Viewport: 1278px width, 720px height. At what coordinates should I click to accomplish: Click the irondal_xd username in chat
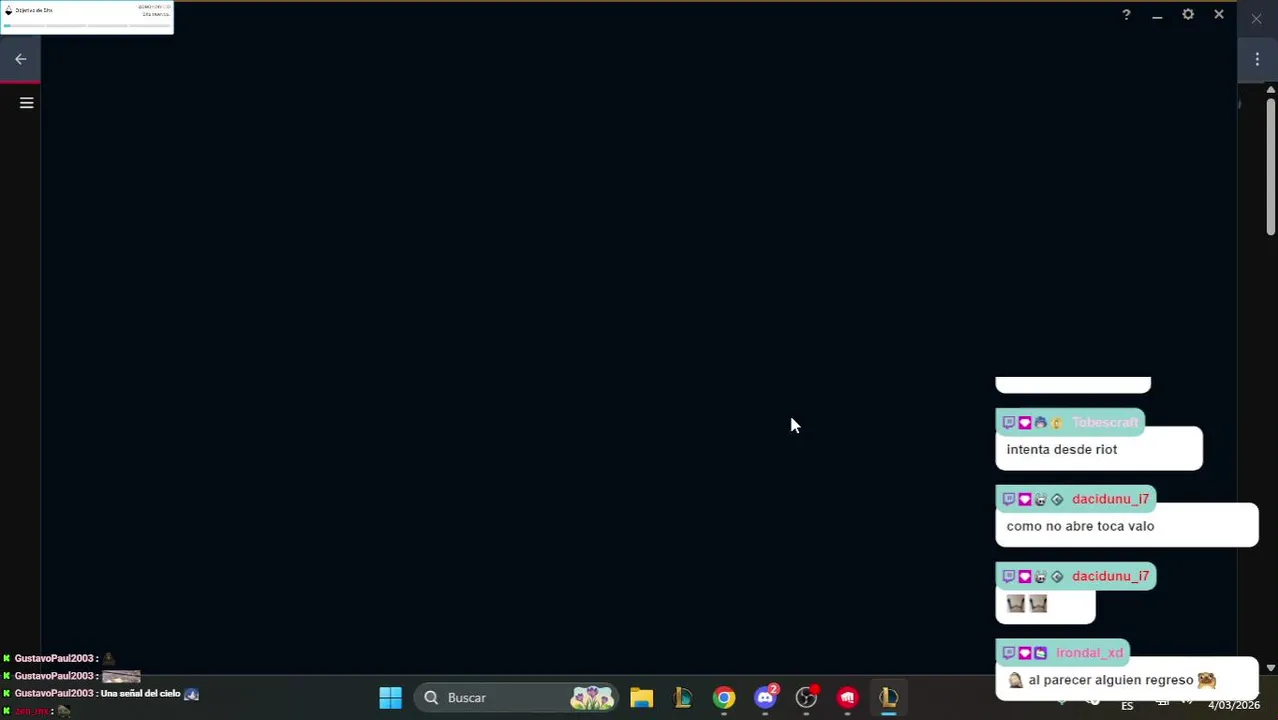1089,653
